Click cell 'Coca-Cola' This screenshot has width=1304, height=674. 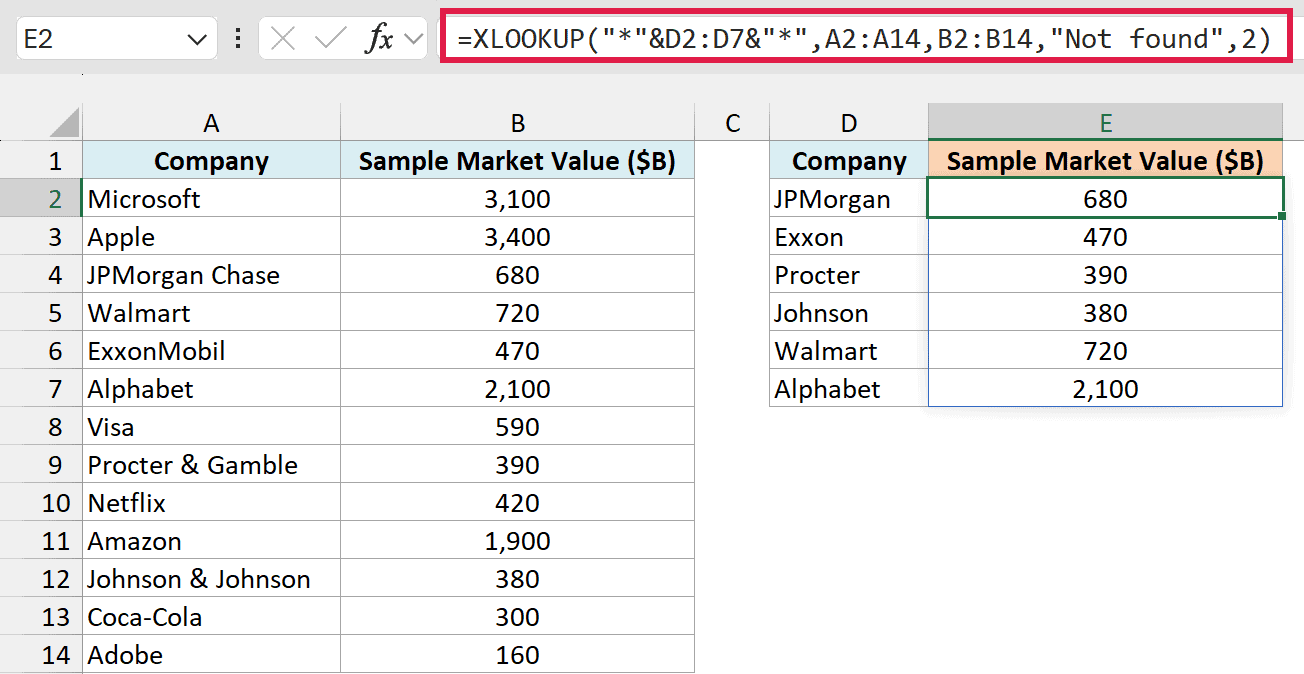[211, 617]
